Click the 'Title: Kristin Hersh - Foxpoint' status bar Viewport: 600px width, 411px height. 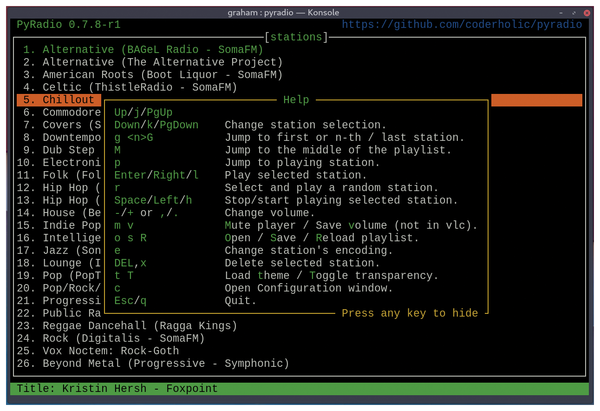point(299,389)
